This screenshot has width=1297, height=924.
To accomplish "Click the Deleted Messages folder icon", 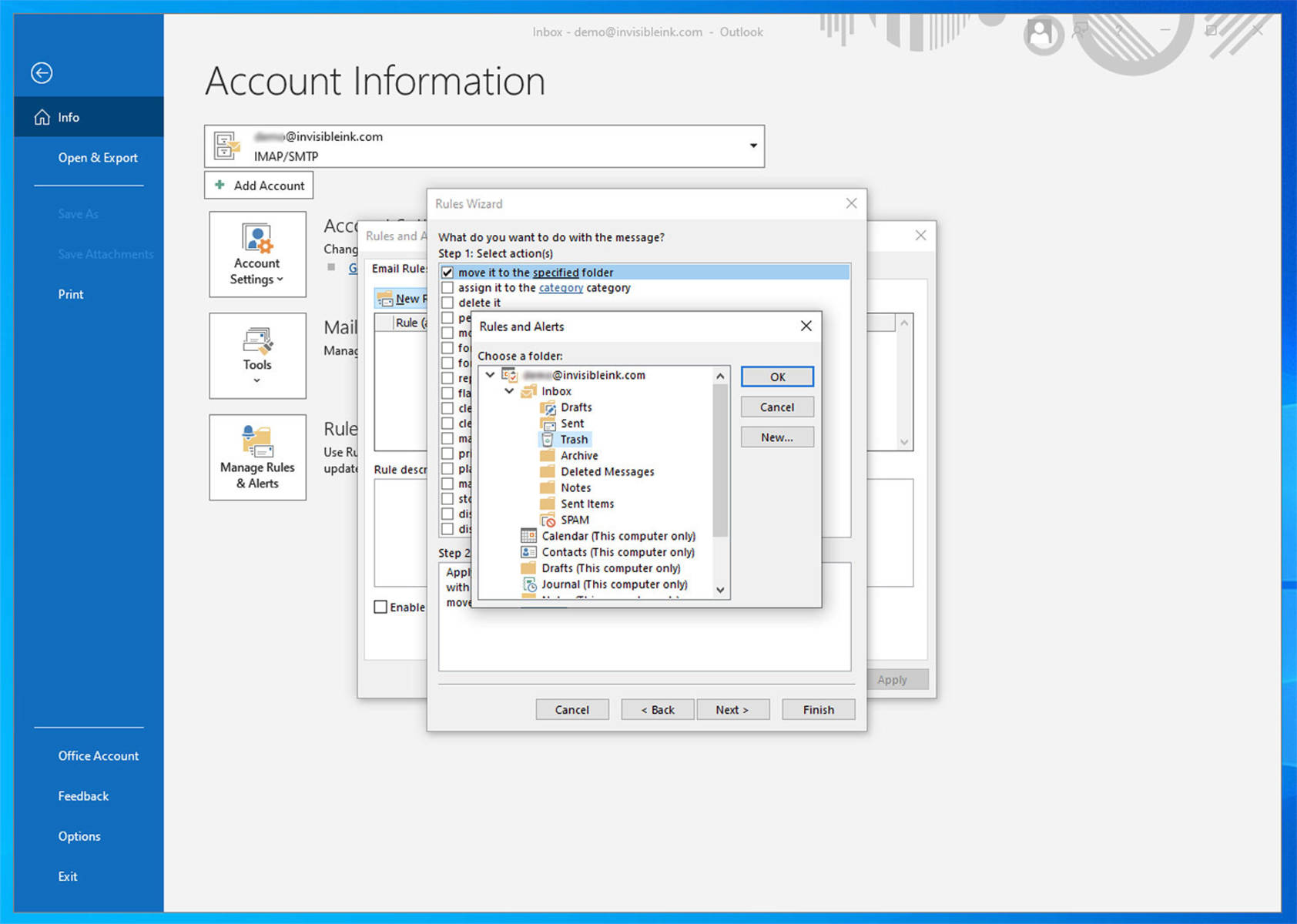I will tap(548, 471).
